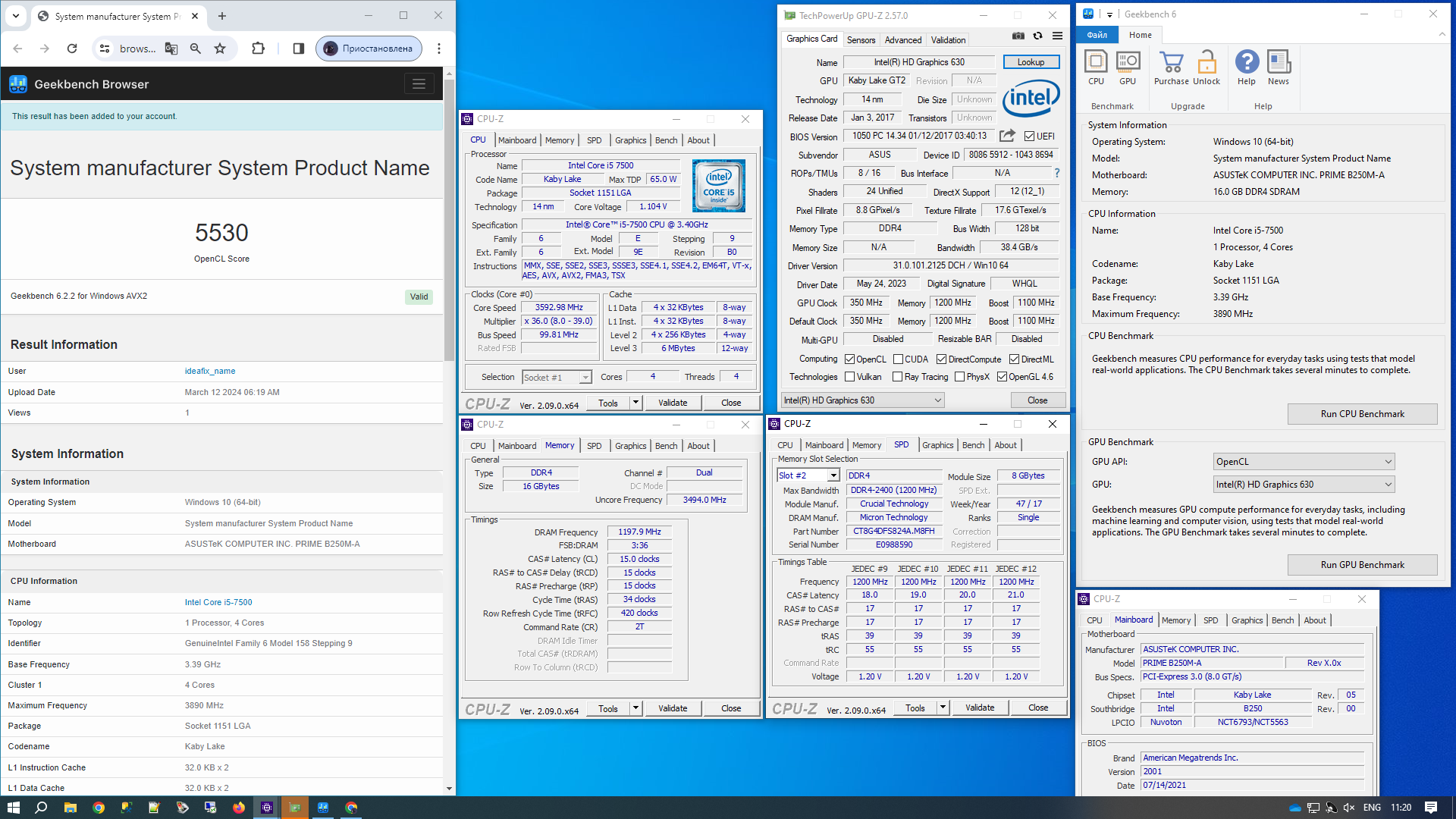The image size is (1456, 819).
Task: Expand Tools arrow in CPU-Z CPU window
Action: tap(635, 403)
